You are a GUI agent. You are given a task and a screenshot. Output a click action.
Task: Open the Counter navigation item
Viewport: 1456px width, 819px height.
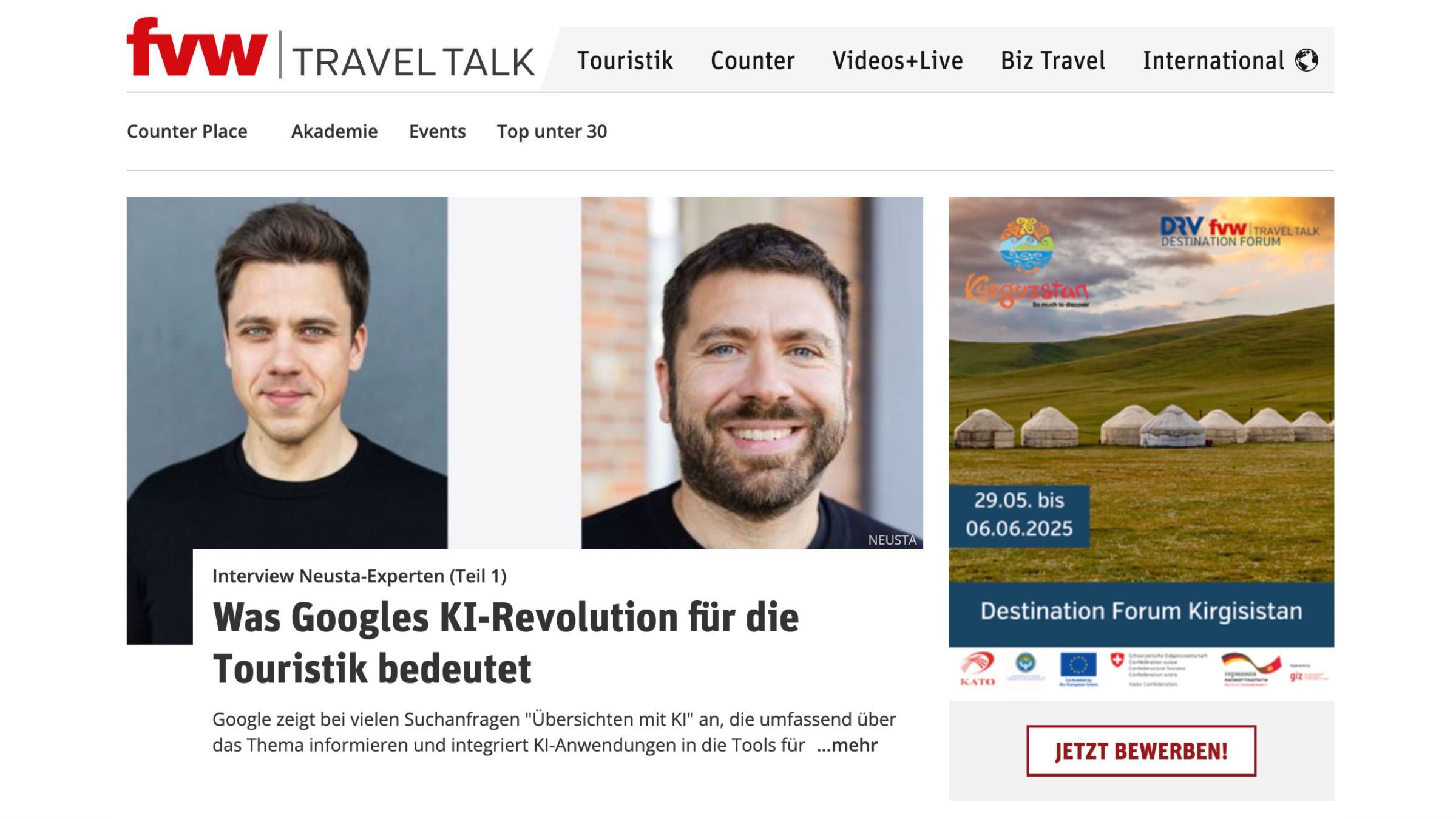tap(753, 60)
